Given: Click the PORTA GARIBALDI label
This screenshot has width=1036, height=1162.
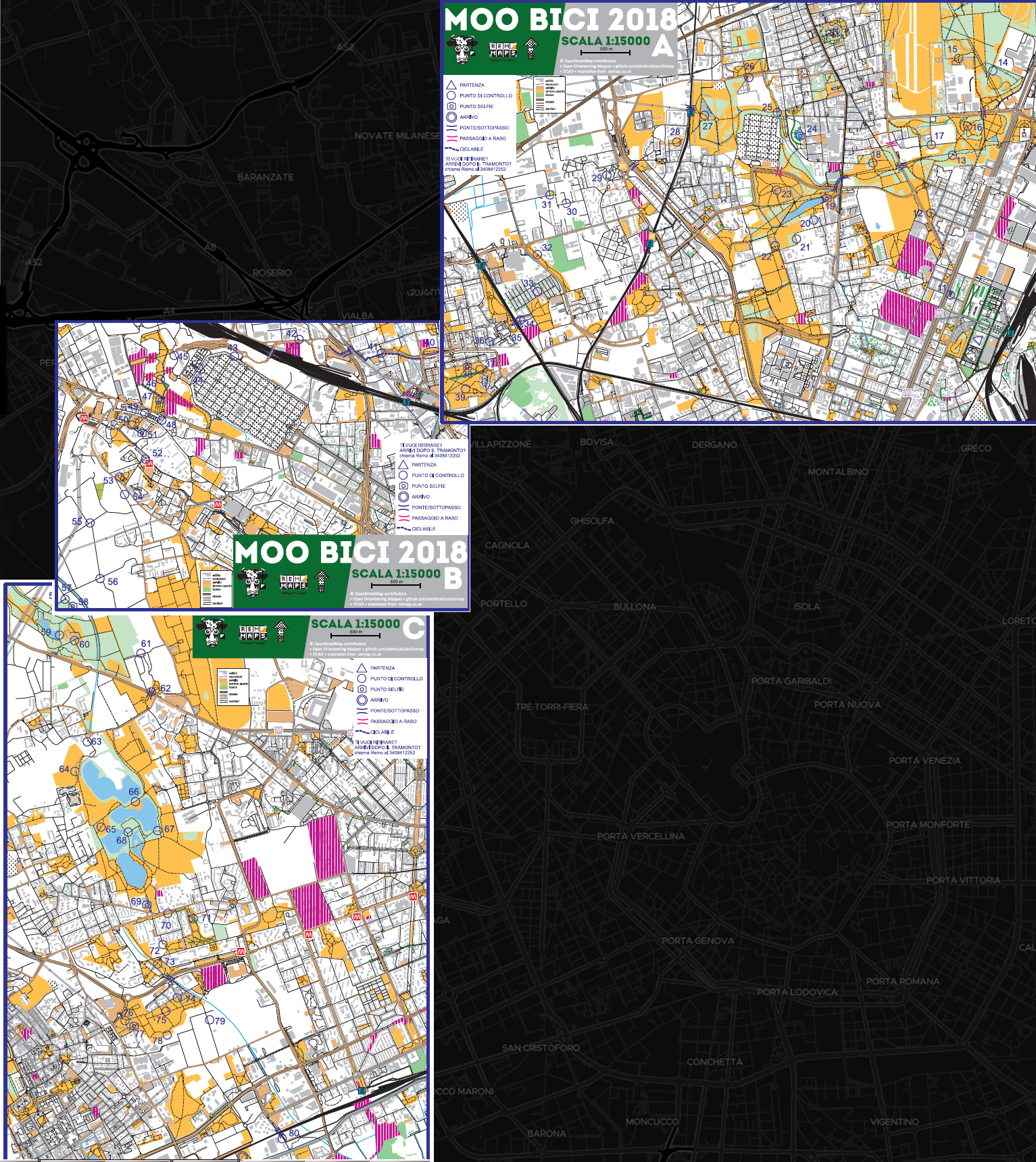Looking at the screenshot, I should pyautogui.click(x=791, y=681).
